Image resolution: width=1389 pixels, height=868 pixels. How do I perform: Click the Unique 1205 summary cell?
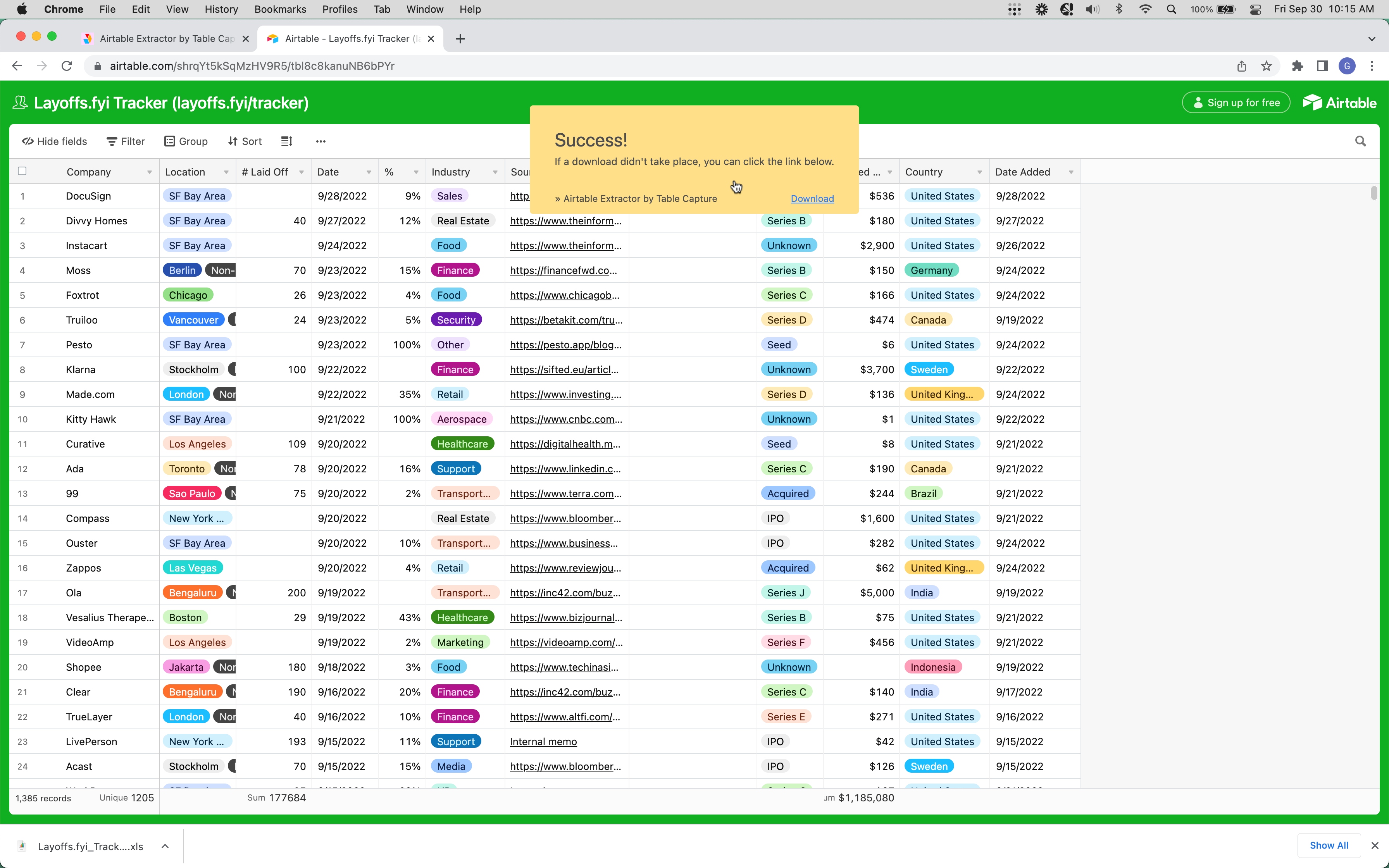126,798
